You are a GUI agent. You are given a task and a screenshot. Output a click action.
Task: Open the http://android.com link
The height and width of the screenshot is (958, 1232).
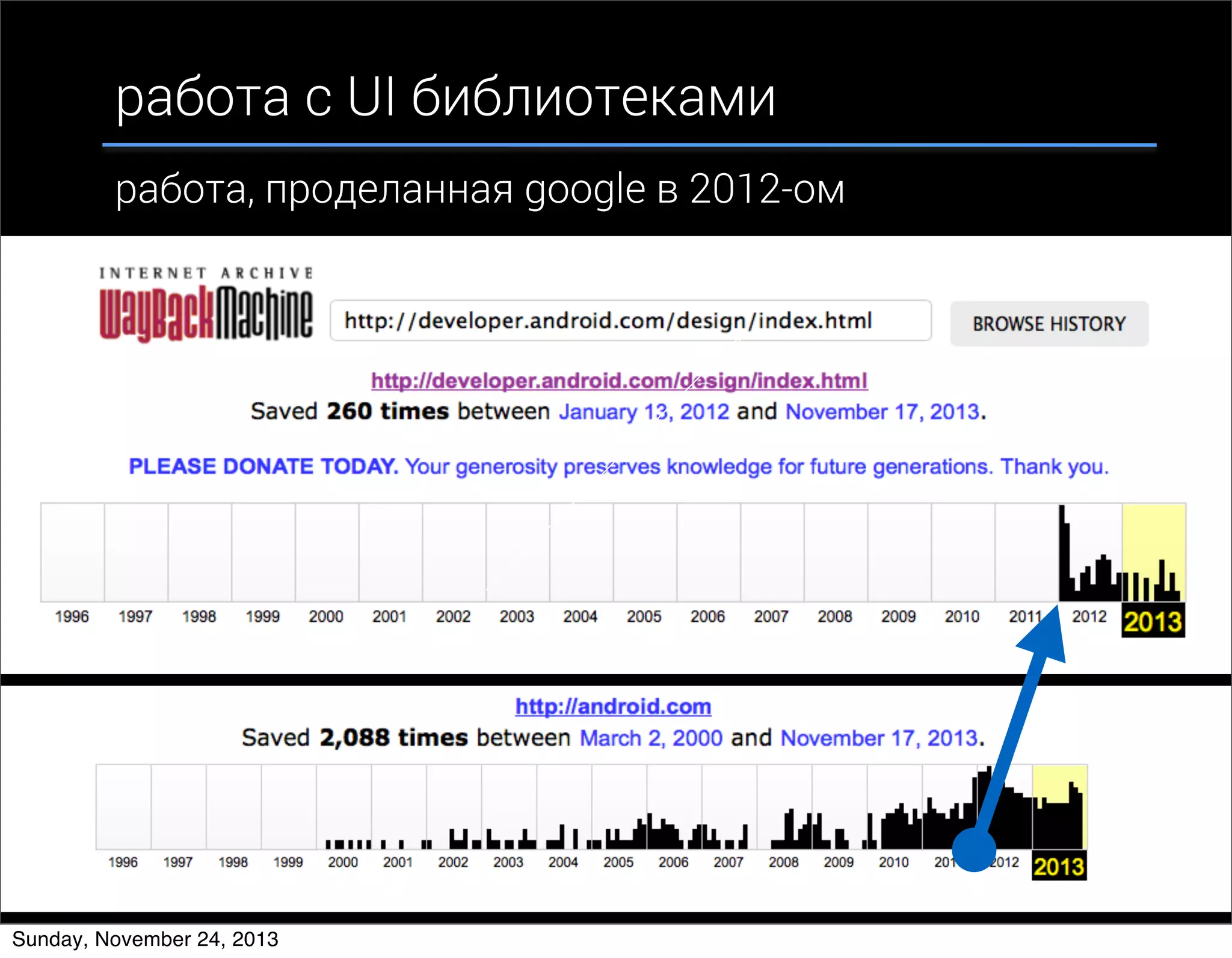pyautogui.click(x=613, y=706)
